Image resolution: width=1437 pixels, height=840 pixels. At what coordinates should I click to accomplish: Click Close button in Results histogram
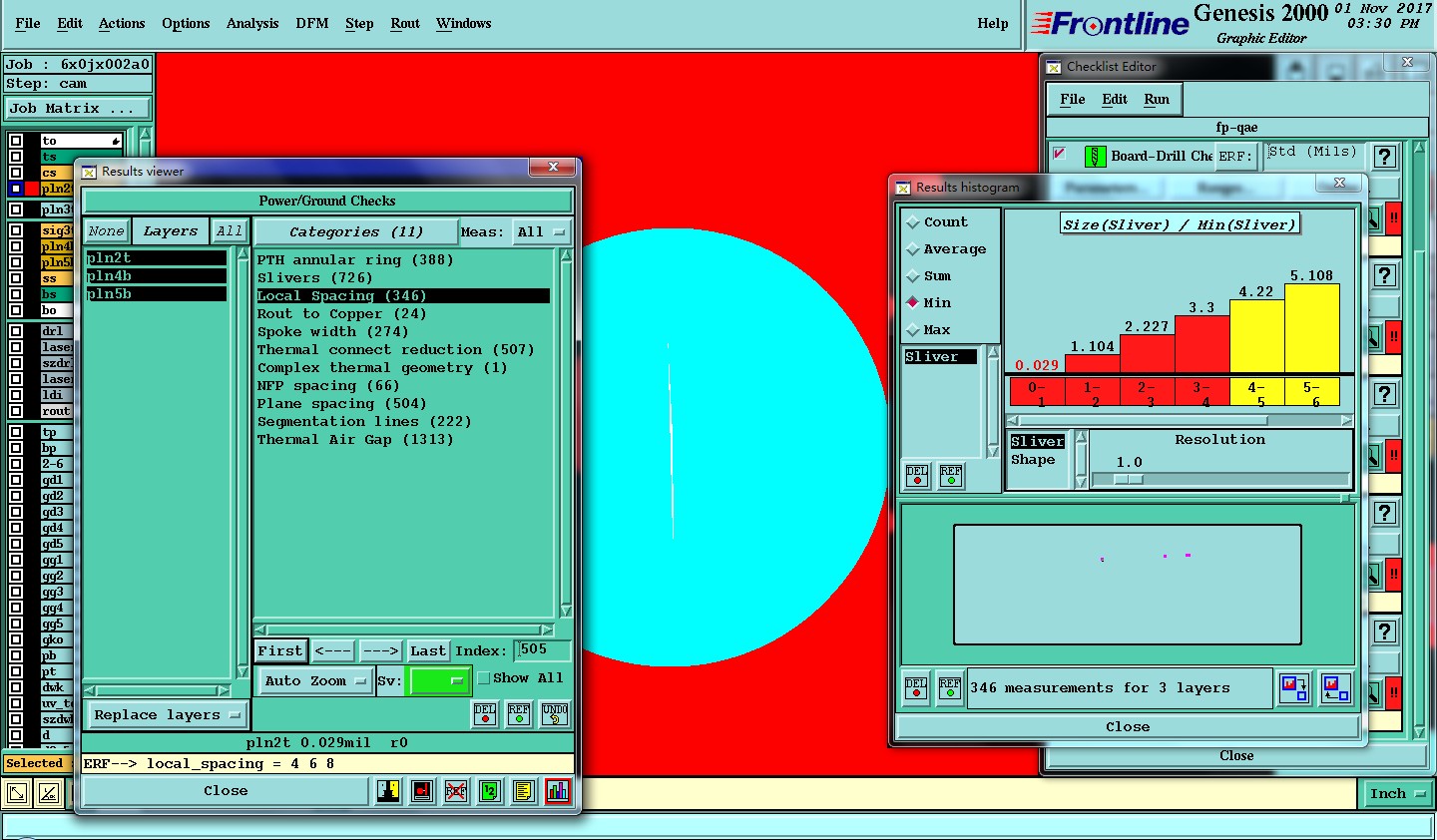pos(1128,727)
